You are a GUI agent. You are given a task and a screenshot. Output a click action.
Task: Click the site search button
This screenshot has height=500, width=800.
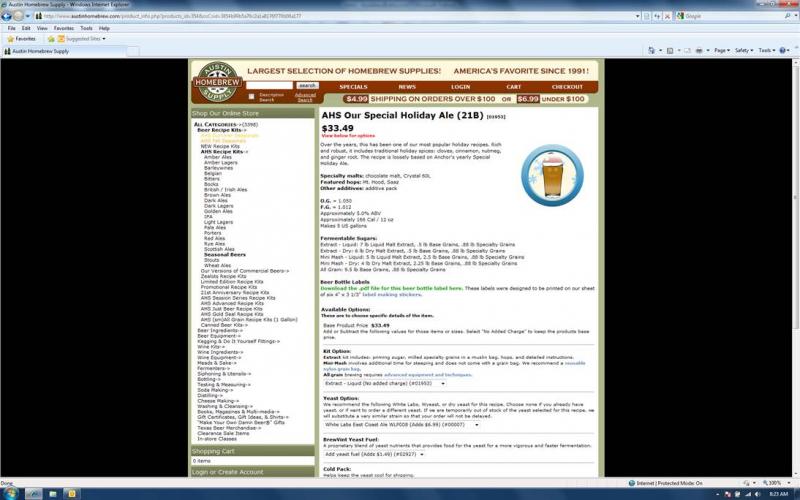(307, 86)
